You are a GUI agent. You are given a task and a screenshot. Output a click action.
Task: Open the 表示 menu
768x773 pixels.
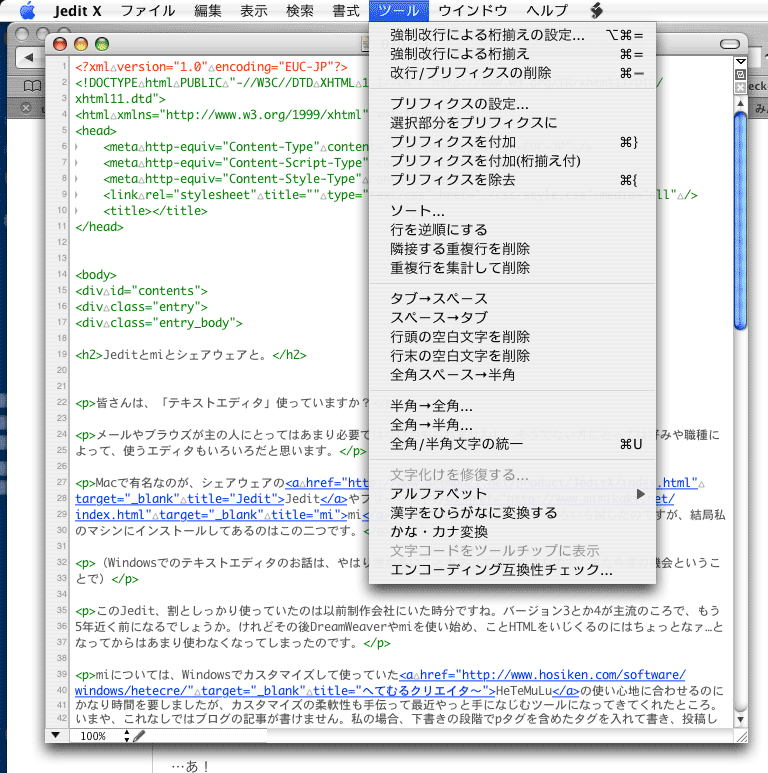click(253, 10)
